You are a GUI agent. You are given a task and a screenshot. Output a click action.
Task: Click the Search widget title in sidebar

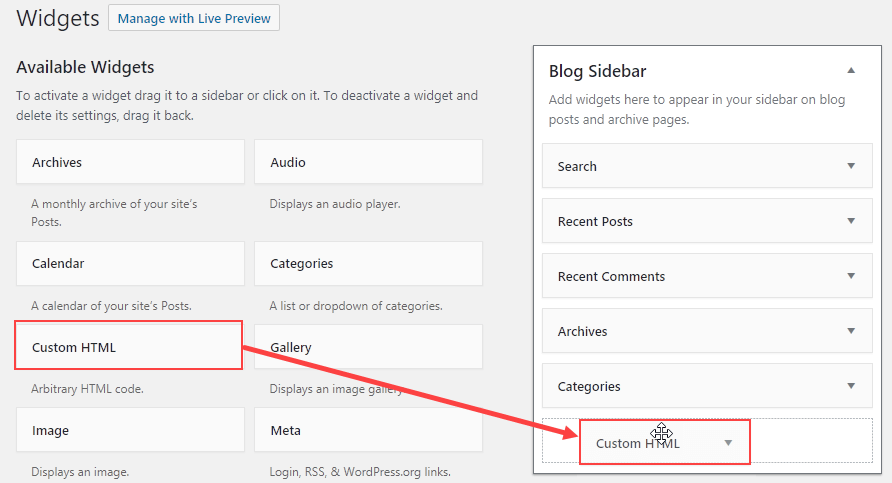point(577,167)
